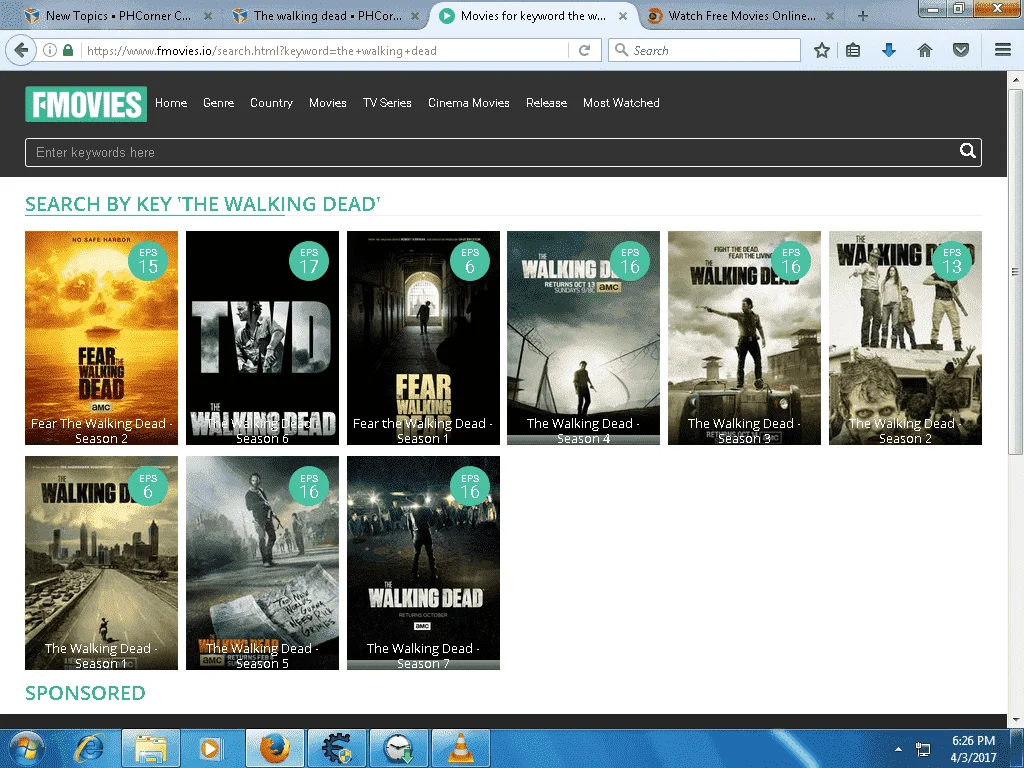Click the green padlock security icon
1024x768 pixels.
68,50
